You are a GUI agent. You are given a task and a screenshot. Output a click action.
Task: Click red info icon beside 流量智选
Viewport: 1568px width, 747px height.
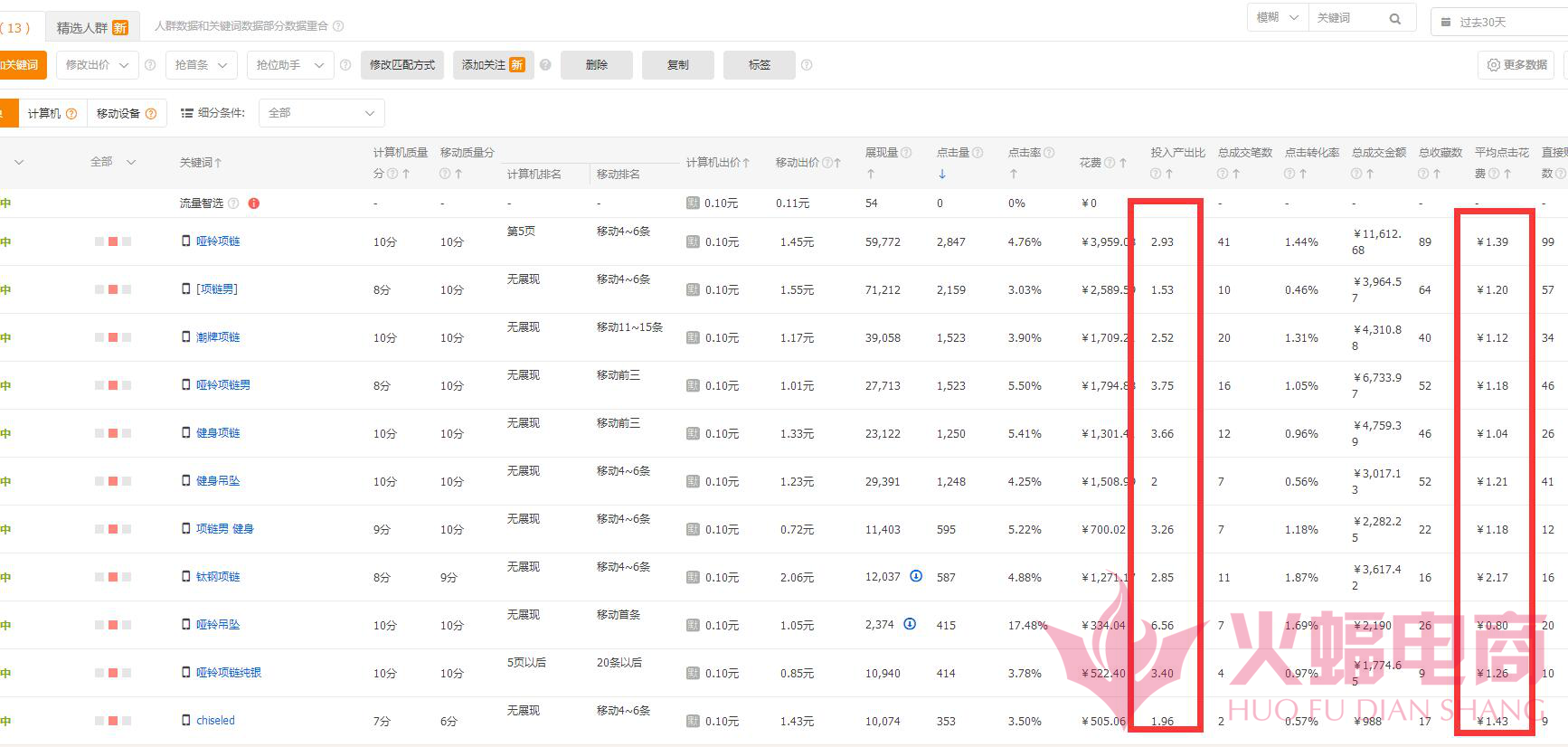[254, 203]
